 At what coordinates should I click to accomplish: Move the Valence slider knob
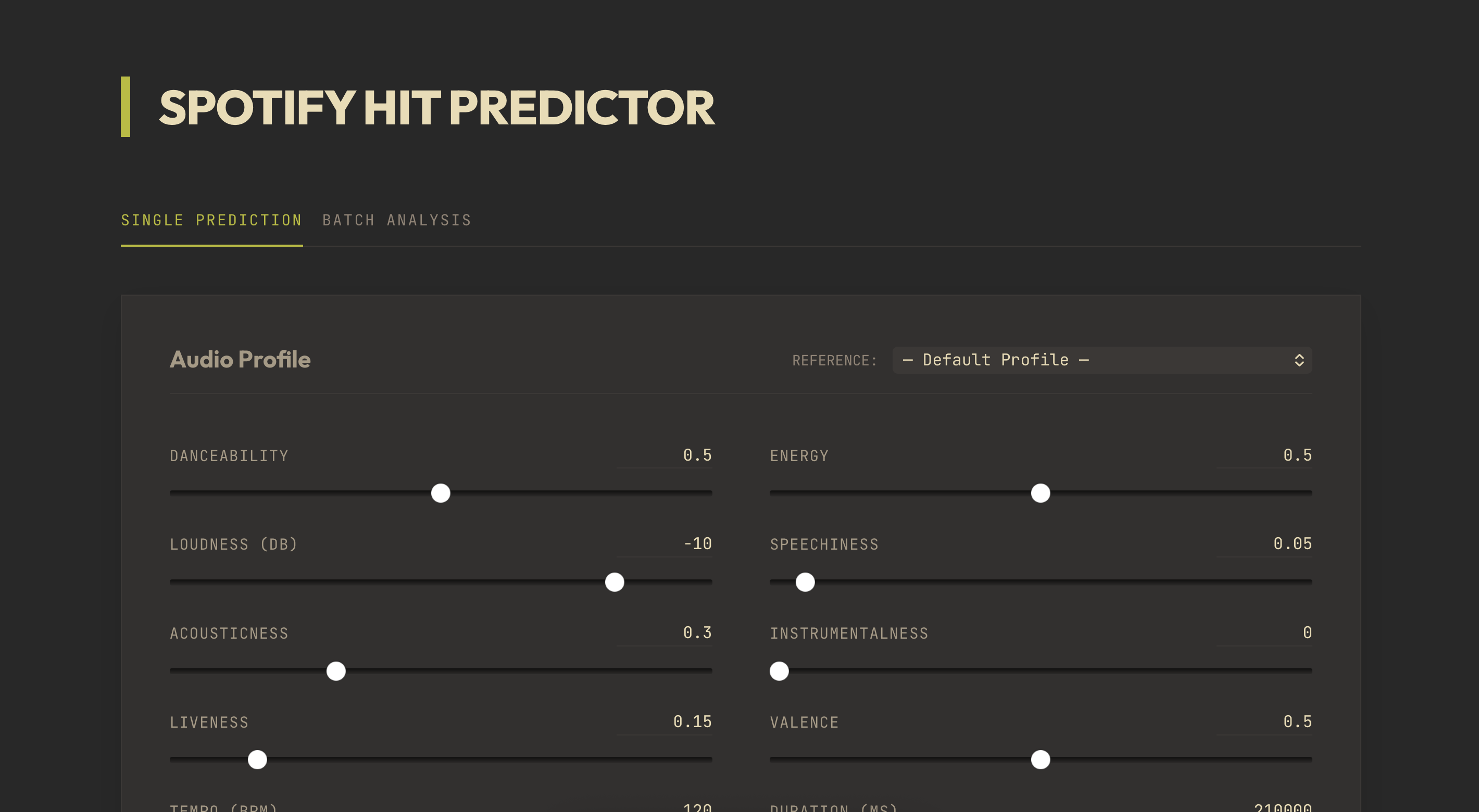tap(1040, 760)
